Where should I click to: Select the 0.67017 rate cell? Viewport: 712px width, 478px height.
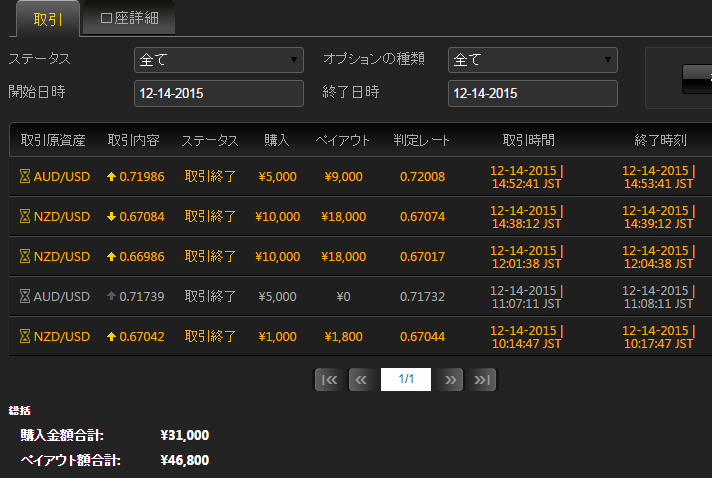[x=422, y=256]
